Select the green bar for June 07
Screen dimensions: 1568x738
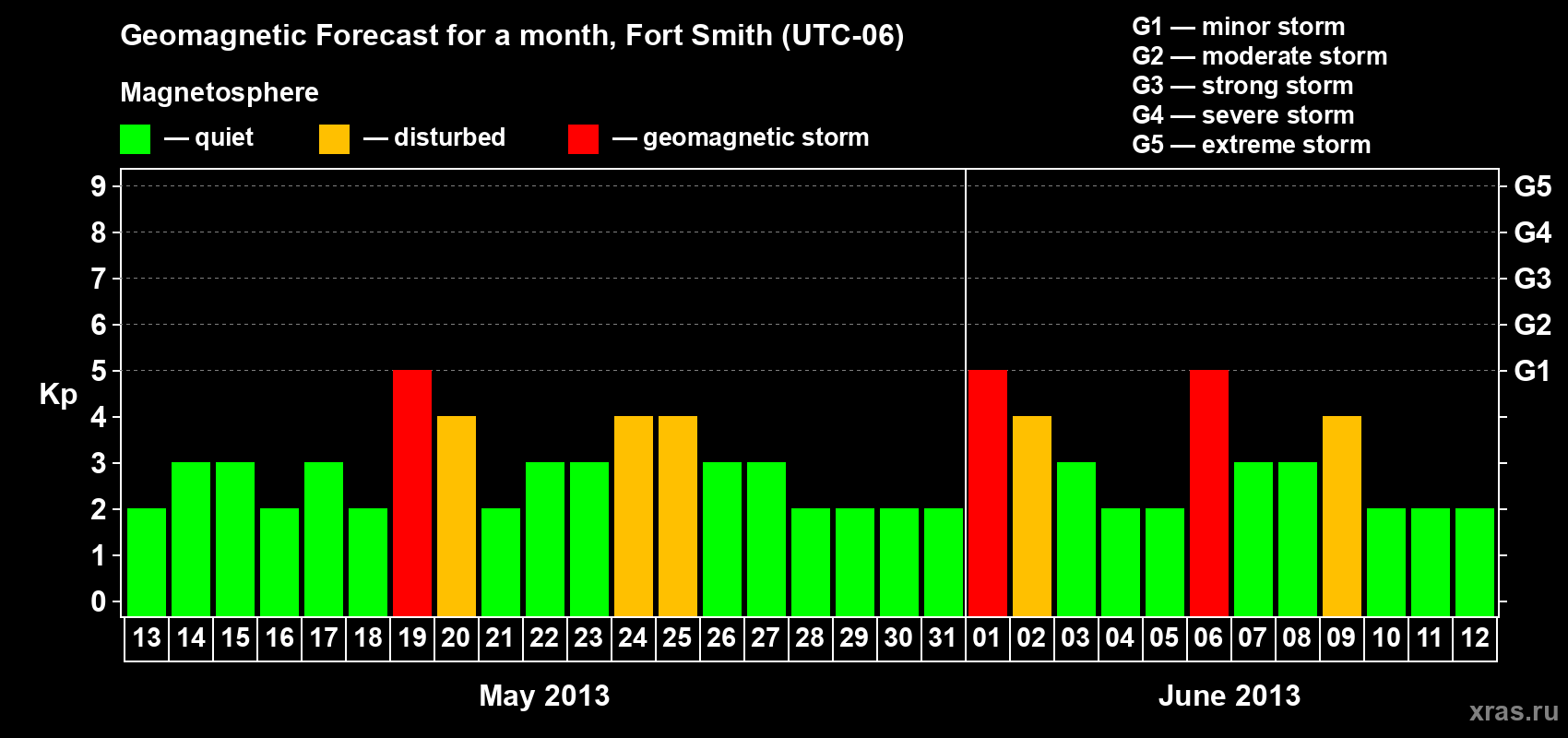(1253, 540)
